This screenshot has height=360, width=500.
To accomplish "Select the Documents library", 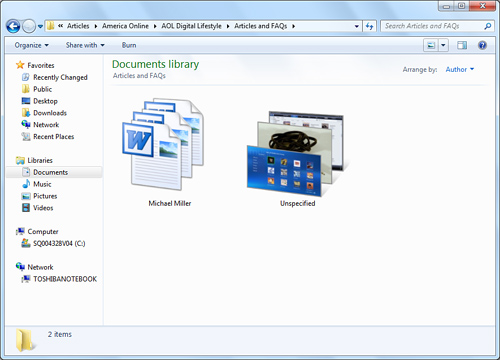I will pos(51,172).
